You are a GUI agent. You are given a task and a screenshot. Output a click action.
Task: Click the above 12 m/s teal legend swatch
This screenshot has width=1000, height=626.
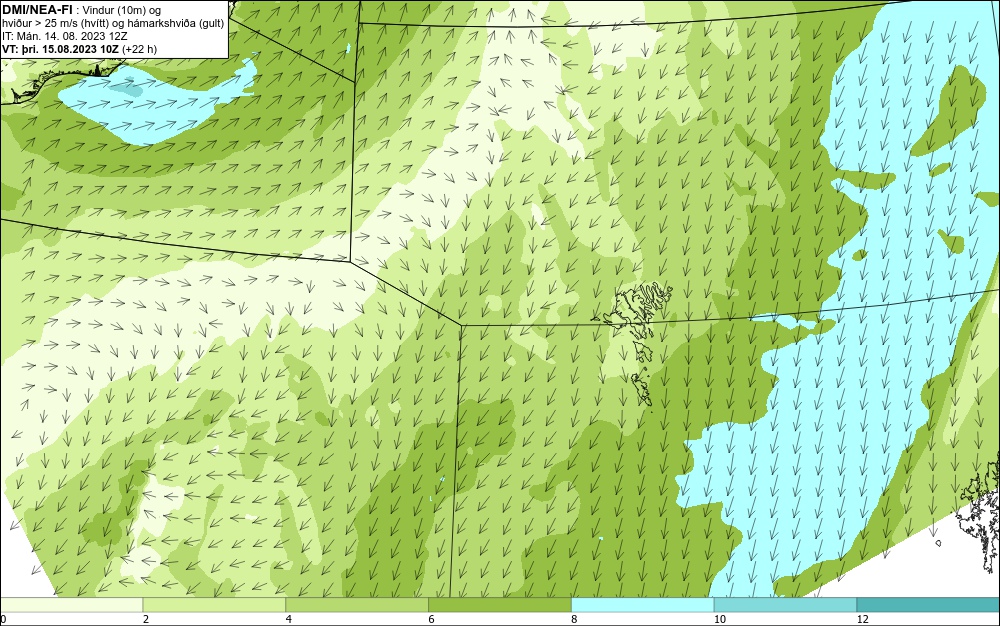[x=929, y=605]
